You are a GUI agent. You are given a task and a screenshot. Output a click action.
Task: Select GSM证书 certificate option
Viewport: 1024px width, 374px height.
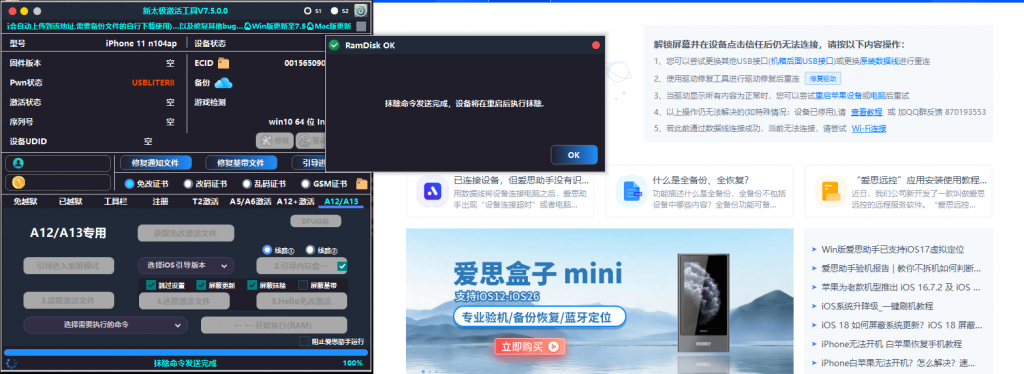[306, 184]
